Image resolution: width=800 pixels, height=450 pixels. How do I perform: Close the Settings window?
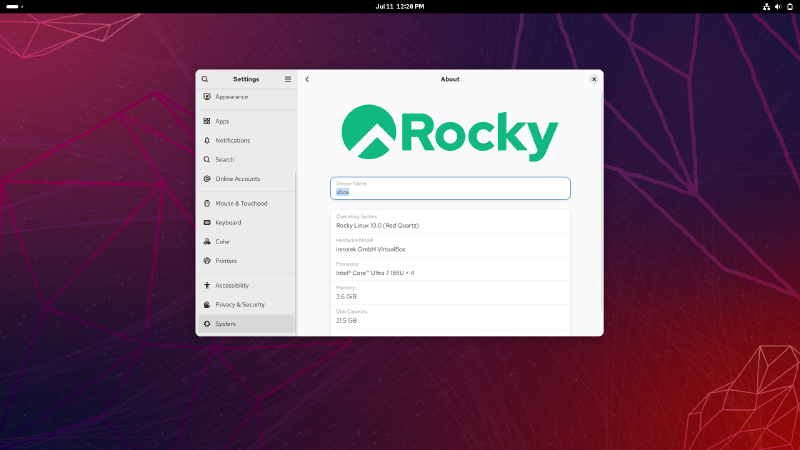coord(594,79)
